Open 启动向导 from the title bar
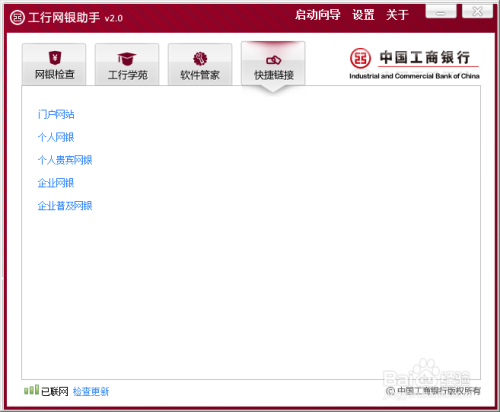The height and width of the screenshot is (412, 500). [317, 15]
